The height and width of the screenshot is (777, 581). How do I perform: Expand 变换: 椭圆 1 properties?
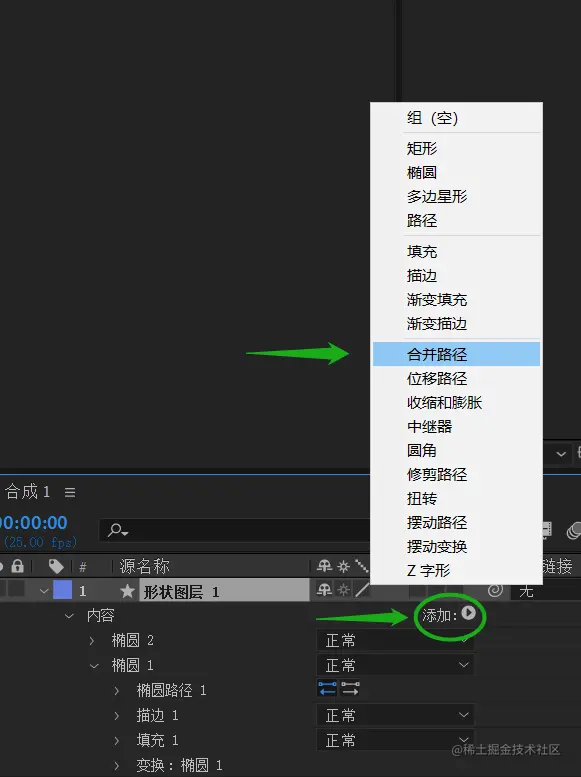[116, 766]
